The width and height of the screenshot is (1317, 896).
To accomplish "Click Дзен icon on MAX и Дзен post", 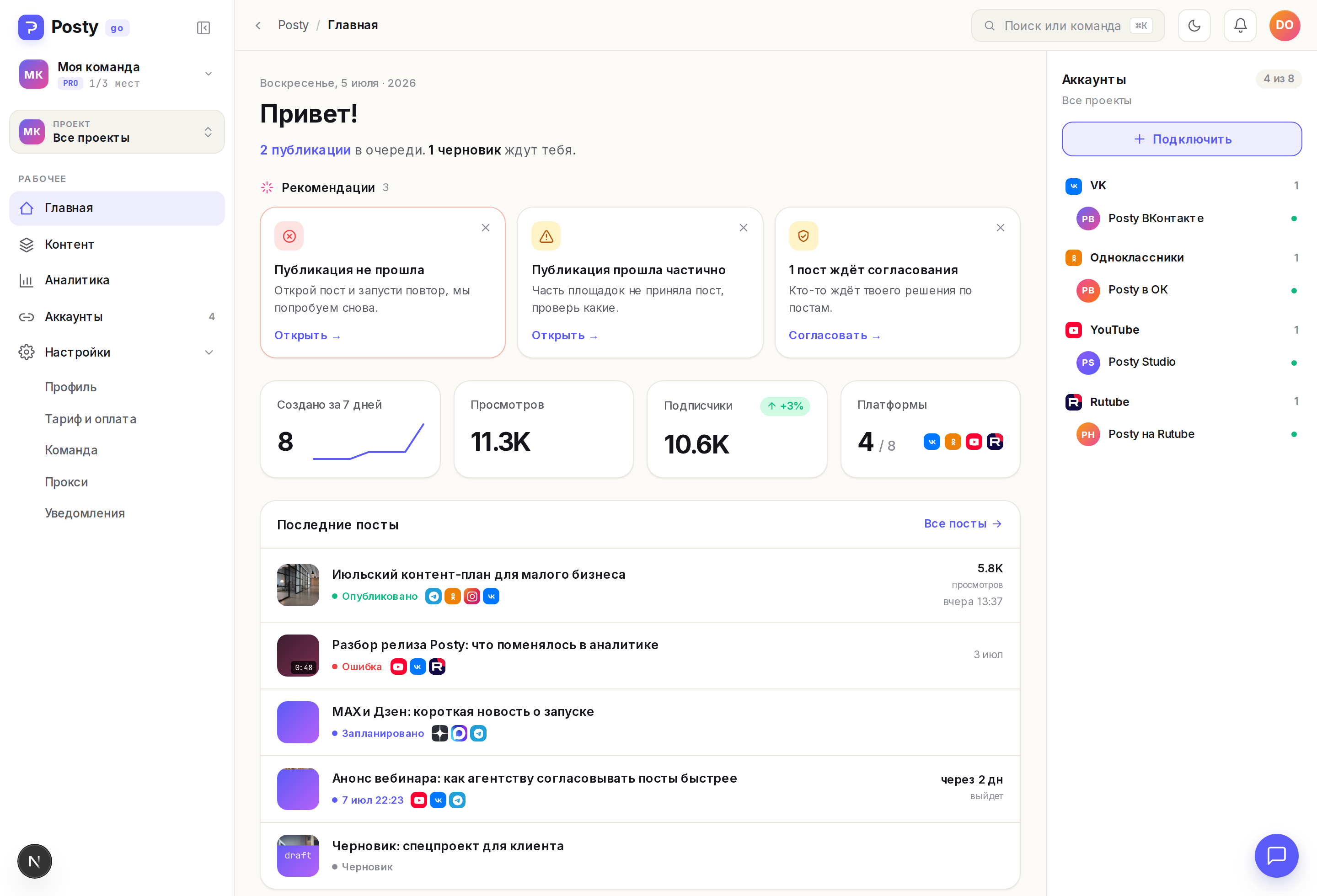I will [440, 733].
